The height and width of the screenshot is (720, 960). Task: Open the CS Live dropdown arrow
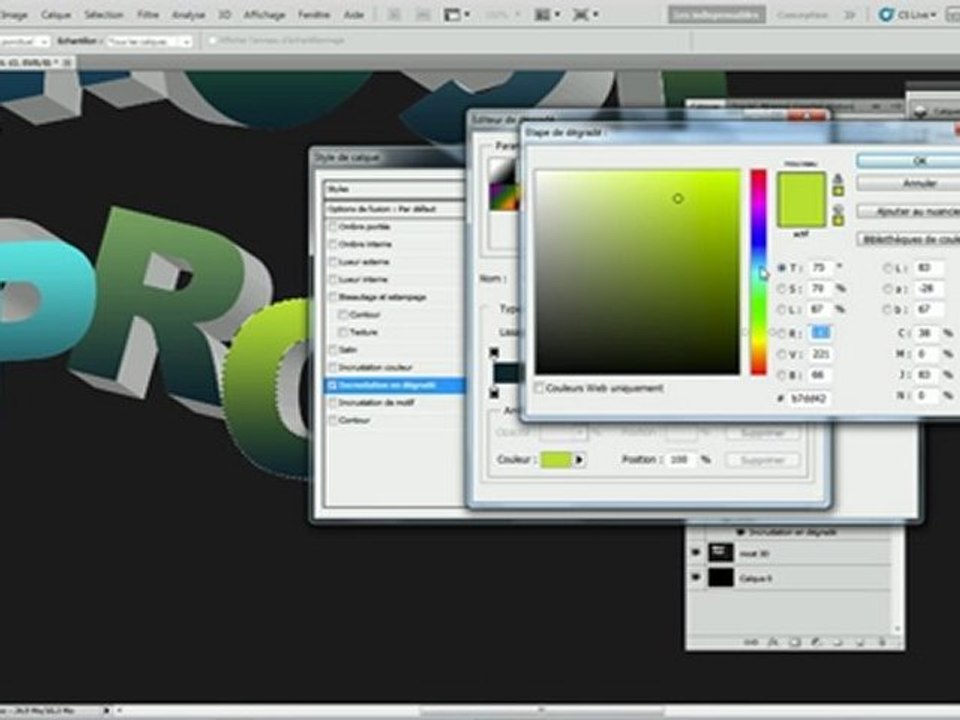pyautogui.click(x=934, y=15)
